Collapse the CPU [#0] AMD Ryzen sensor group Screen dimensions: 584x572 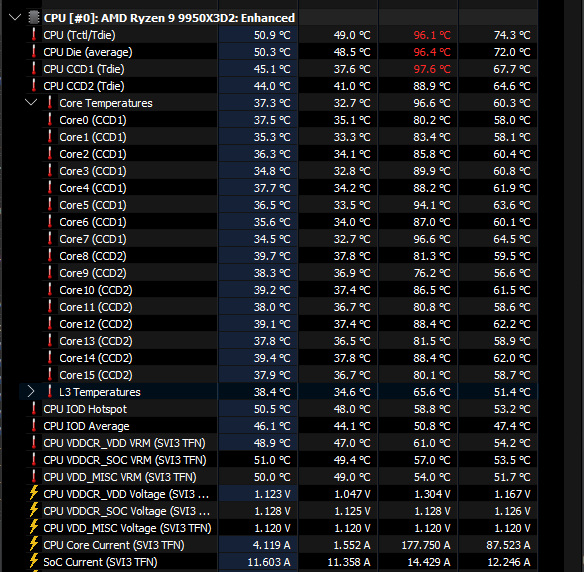pyautogui.click(x=15, y=18)
